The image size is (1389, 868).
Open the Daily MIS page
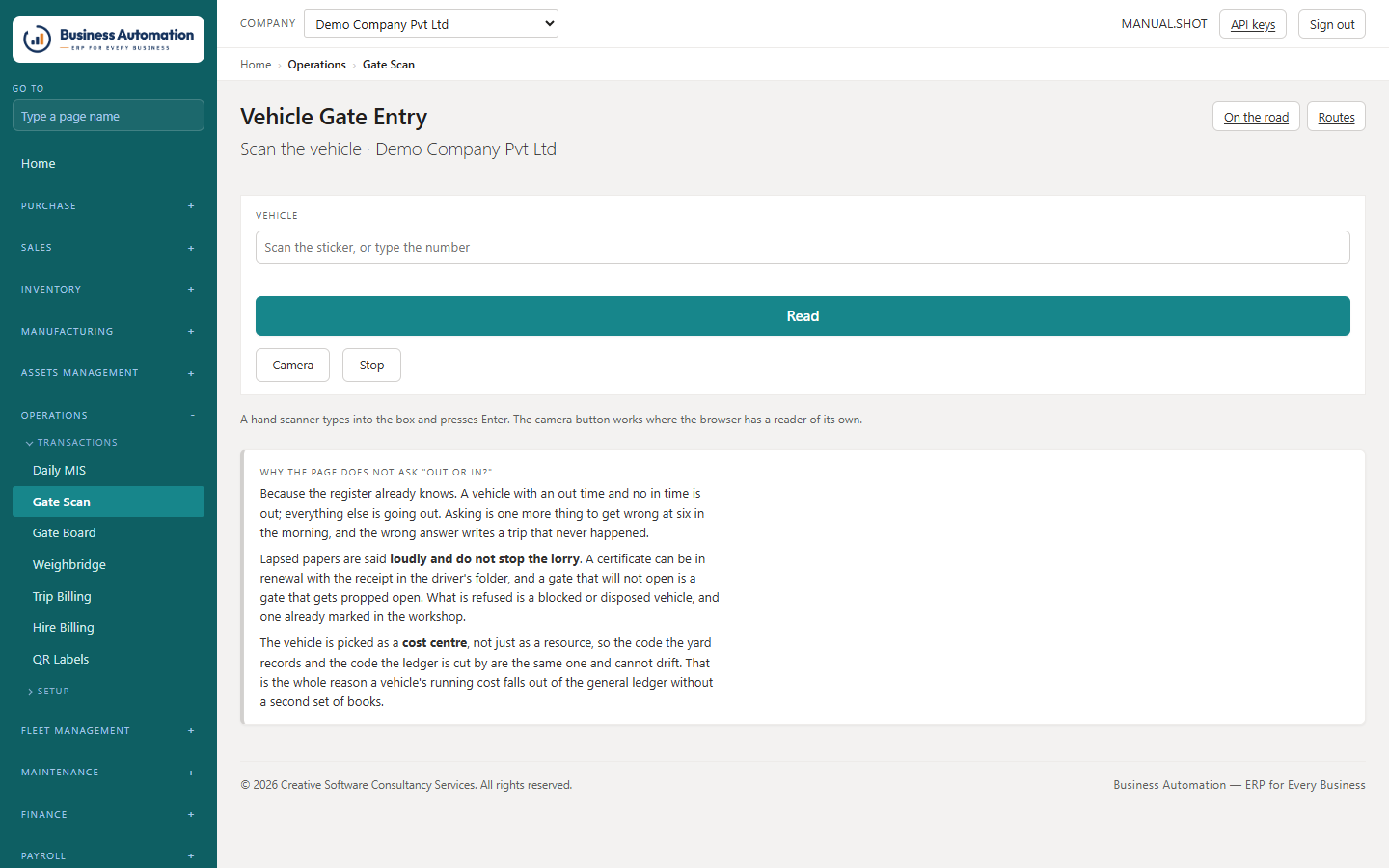(x=108, y=470)
